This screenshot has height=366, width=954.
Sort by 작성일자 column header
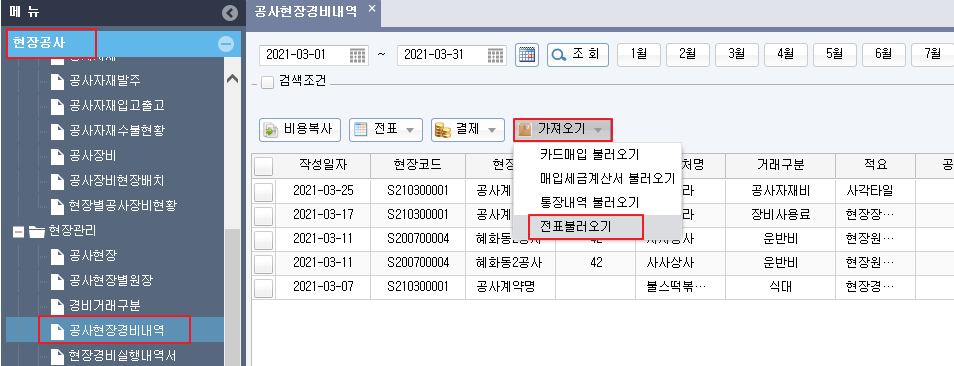click(323, 166)
